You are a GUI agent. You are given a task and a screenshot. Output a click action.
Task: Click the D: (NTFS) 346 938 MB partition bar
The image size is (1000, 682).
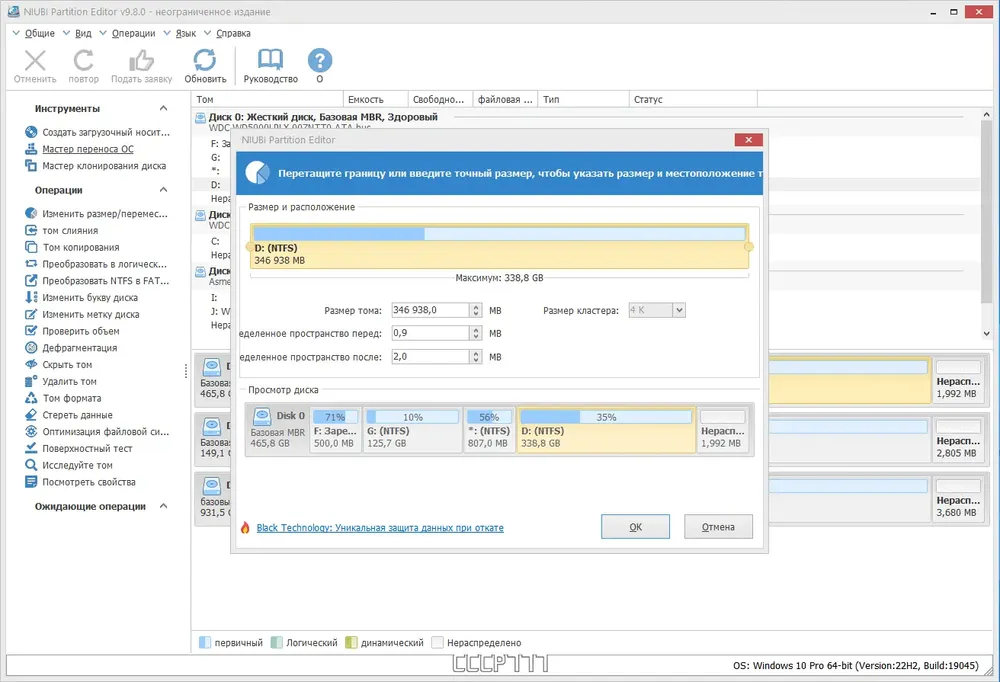(x=499, y=246)
